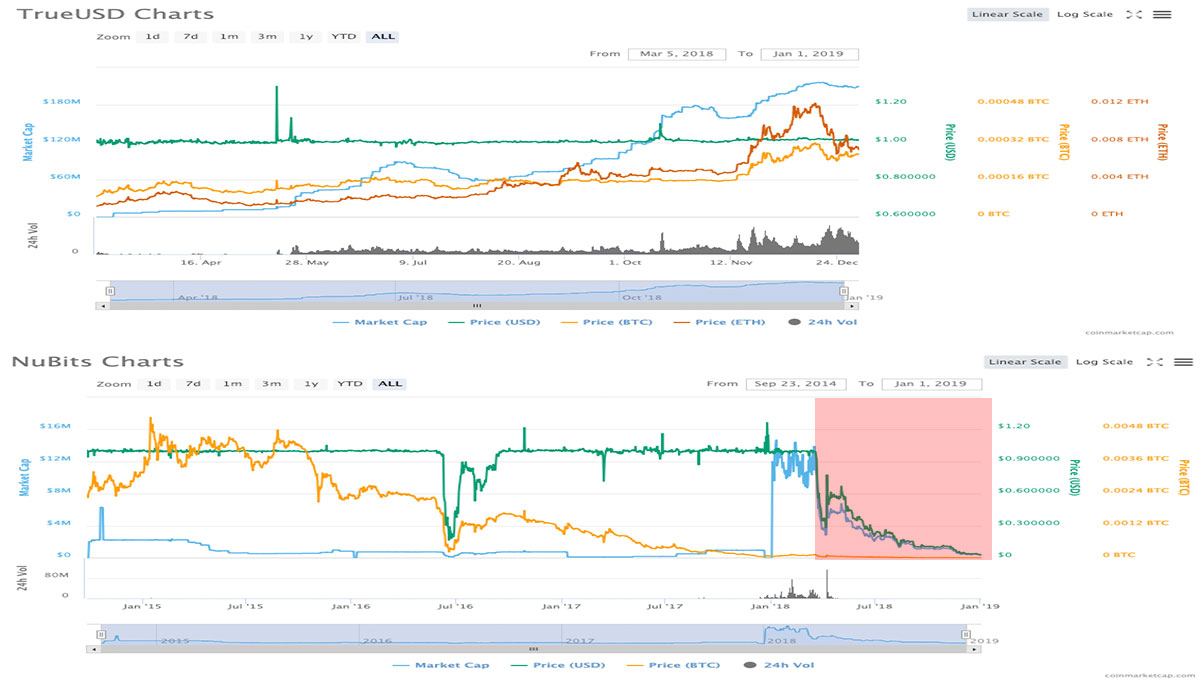Image resolution: width=1200 pixels, height=682 pixels.
Task: Toggle Price (BTC) series in NuBits legend
Action: pyautogui.click(x=672, y=664)
